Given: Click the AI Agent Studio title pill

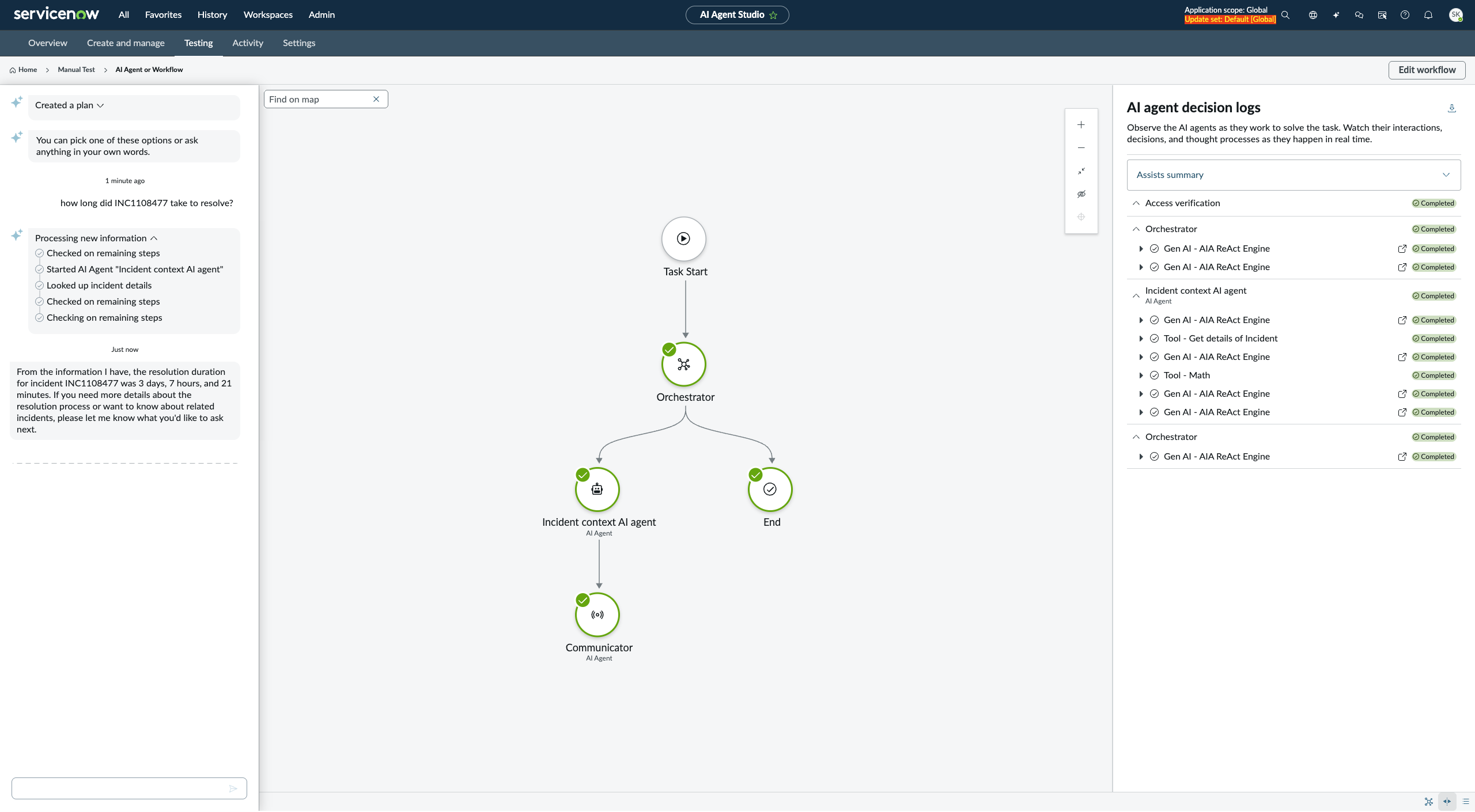Looking at the screenshot, I should (x=737, y=15).
